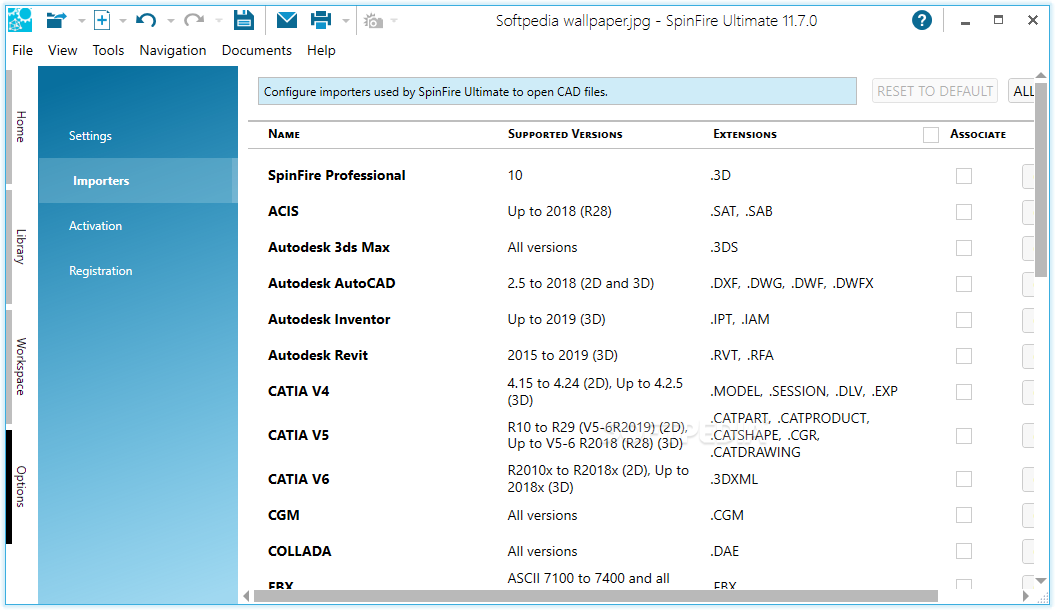Click the ".SAT, .SAB" extensions cell
The width and height of the screenshot is (1055, 610).
pyautogui.click(x=741, y=212)
